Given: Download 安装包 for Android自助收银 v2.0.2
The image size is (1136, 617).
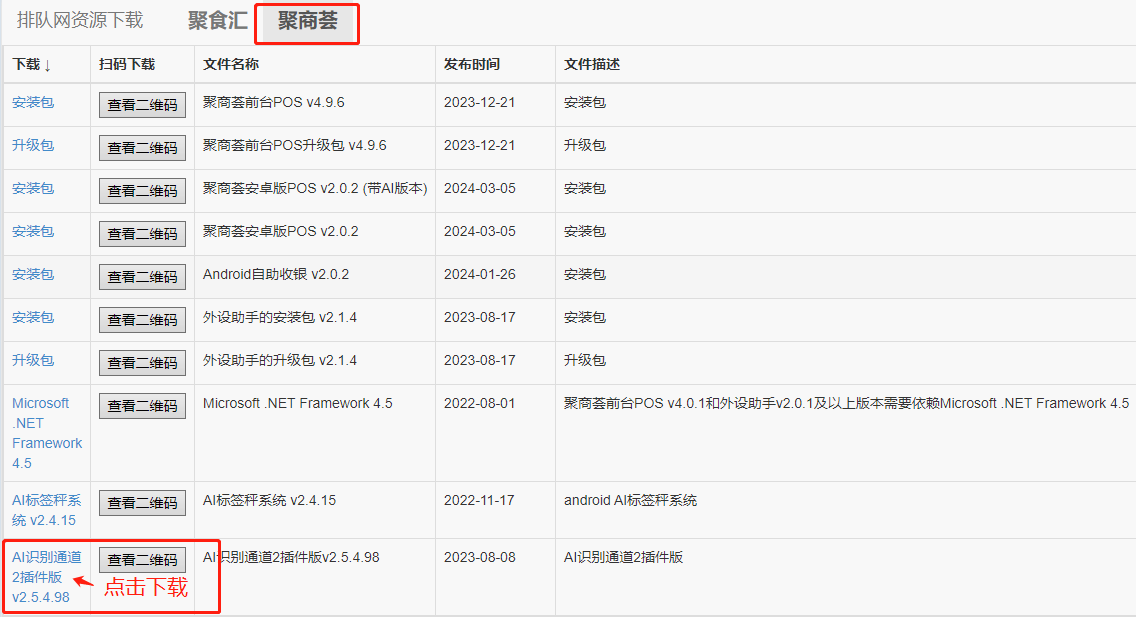Looking at the screenshot, I should (x=33, y=274).
